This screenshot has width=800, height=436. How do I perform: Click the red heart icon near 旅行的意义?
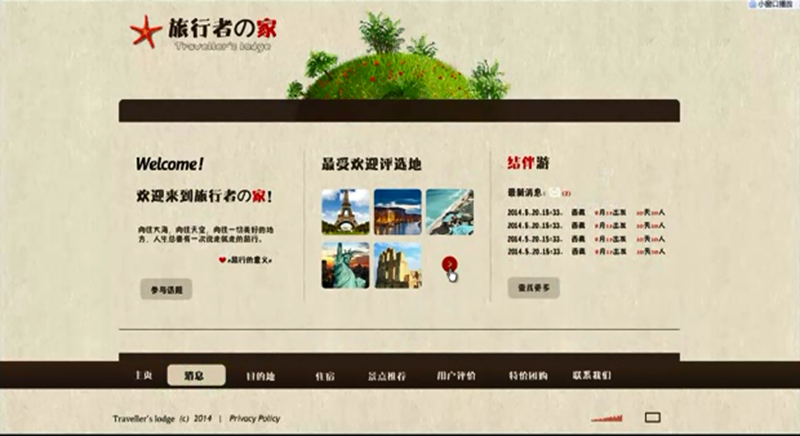(x=222, y=260)
